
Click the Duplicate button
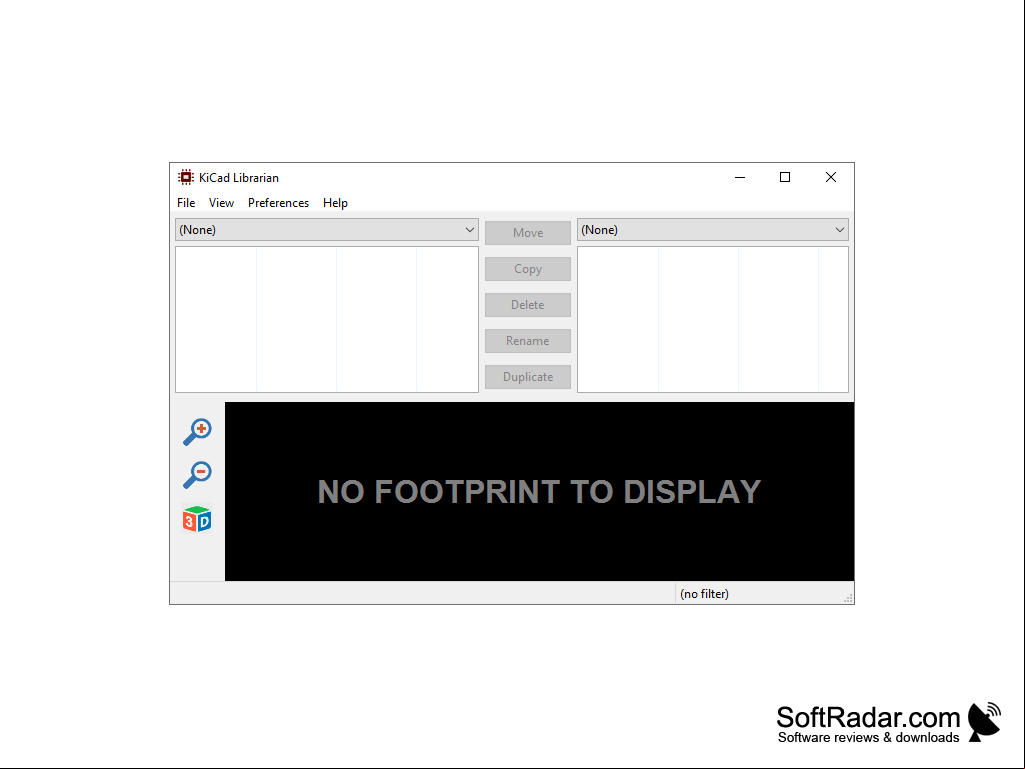click(x=528, y=377)
